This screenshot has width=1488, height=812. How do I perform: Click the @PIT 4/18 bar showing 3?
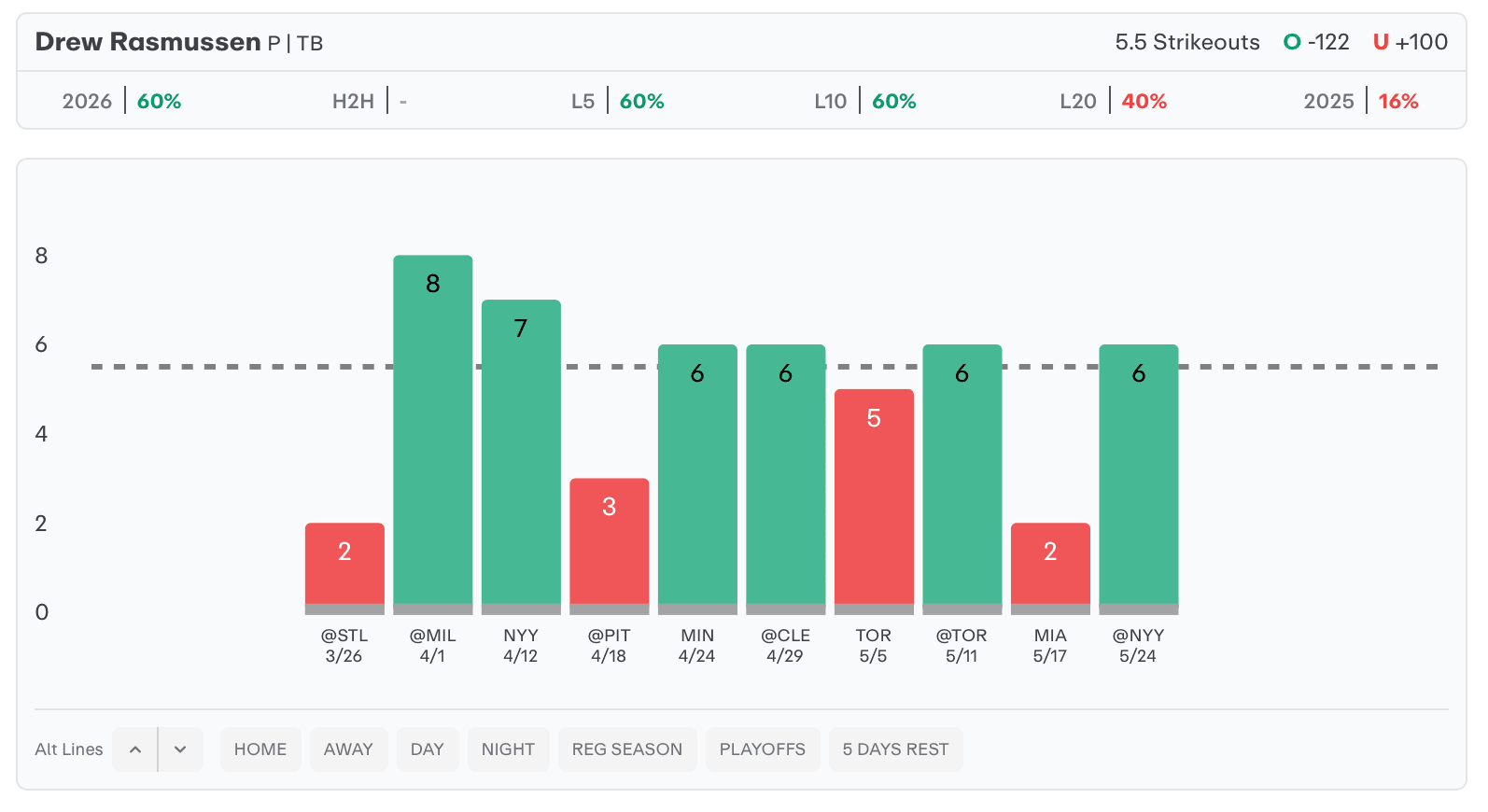[x=610, y=546]
